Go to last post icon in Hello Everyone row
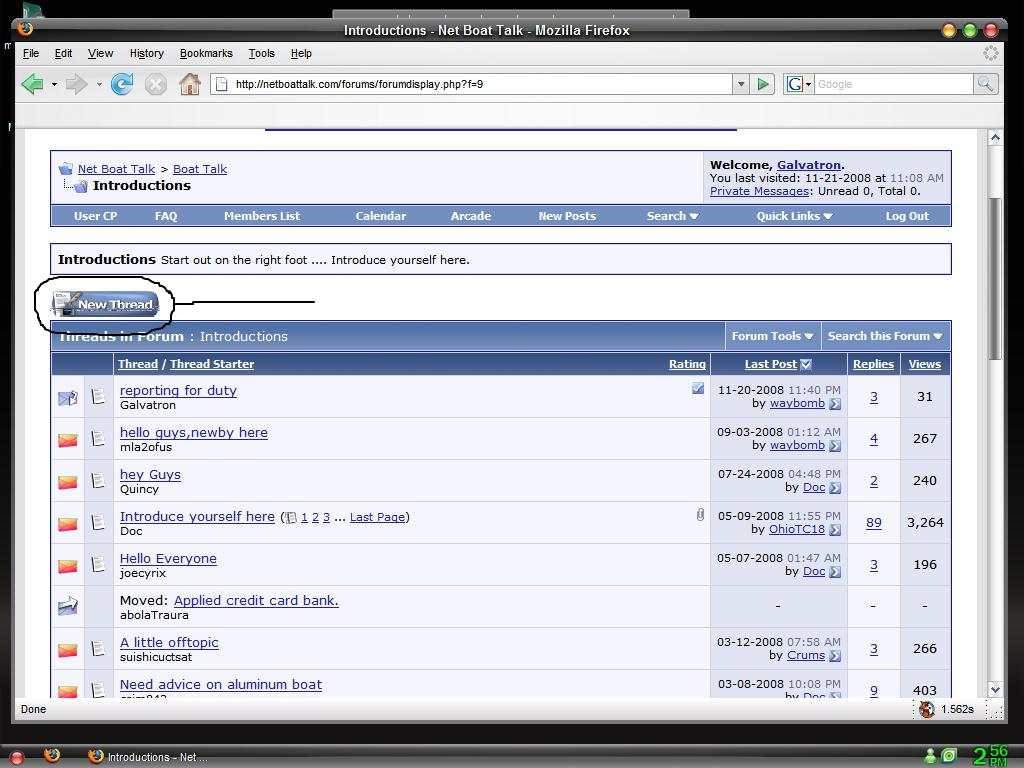Screen dimensions: 1024x768 click(835, 572)
